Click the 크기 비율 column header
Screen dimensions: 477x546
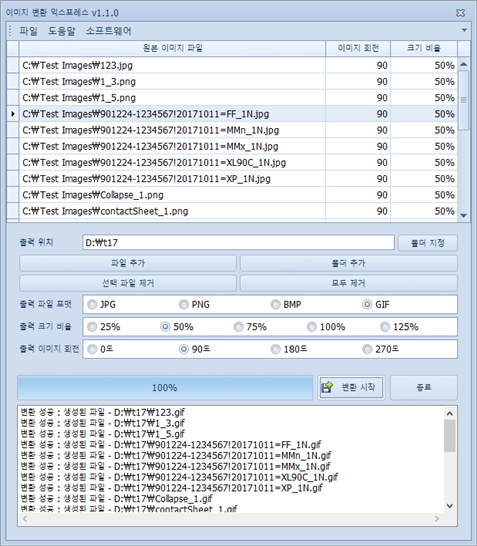424,48
